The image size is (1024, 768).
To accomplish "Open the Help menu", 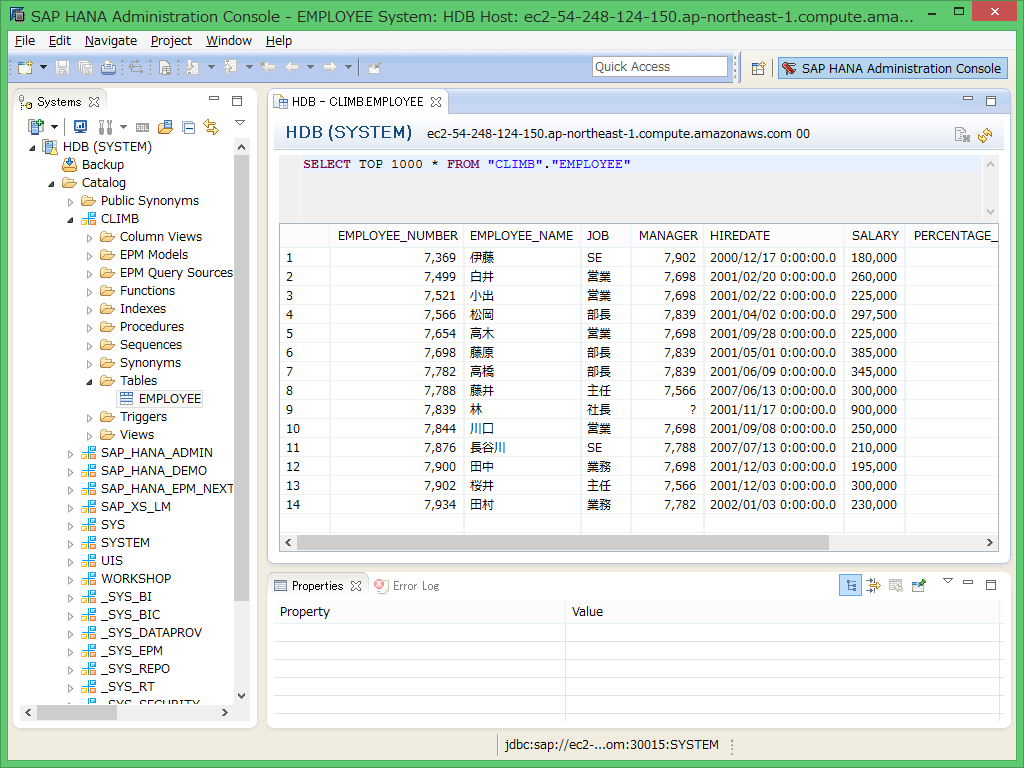I will pos(279,40).
